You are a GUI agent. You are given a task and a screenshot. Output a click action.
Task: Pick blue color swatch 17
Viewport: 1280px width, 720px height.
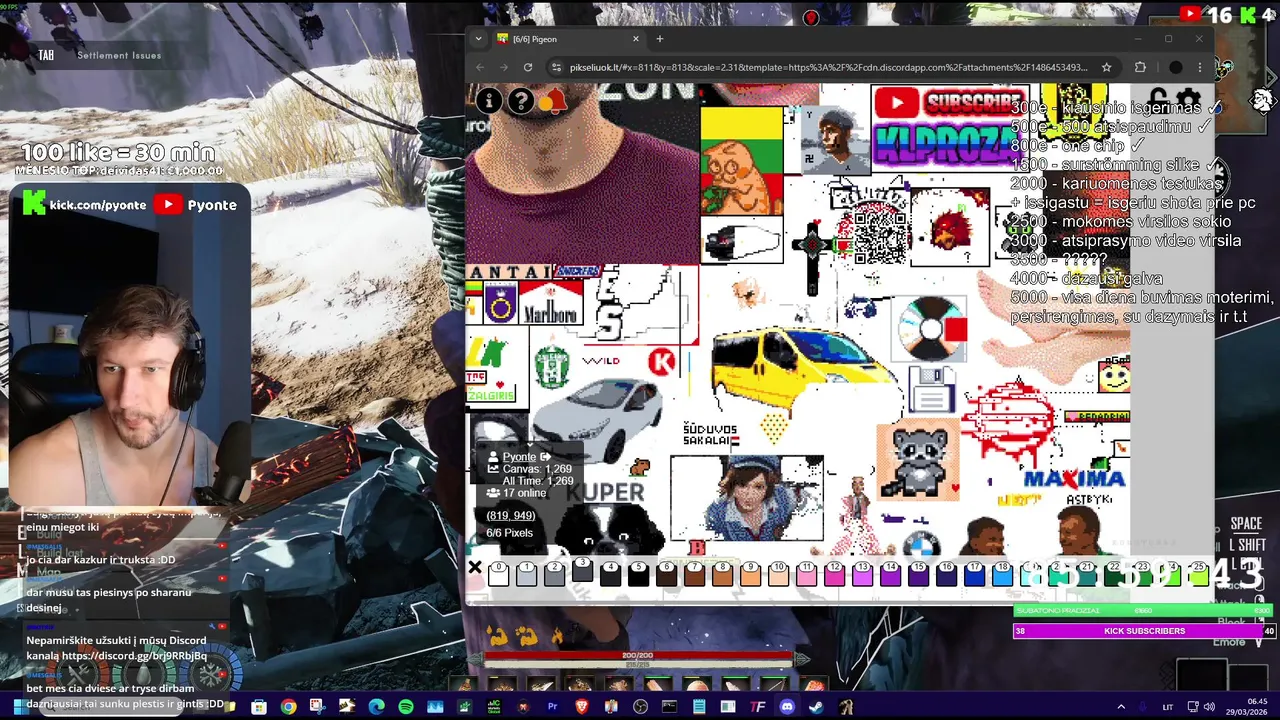[974, 573]
